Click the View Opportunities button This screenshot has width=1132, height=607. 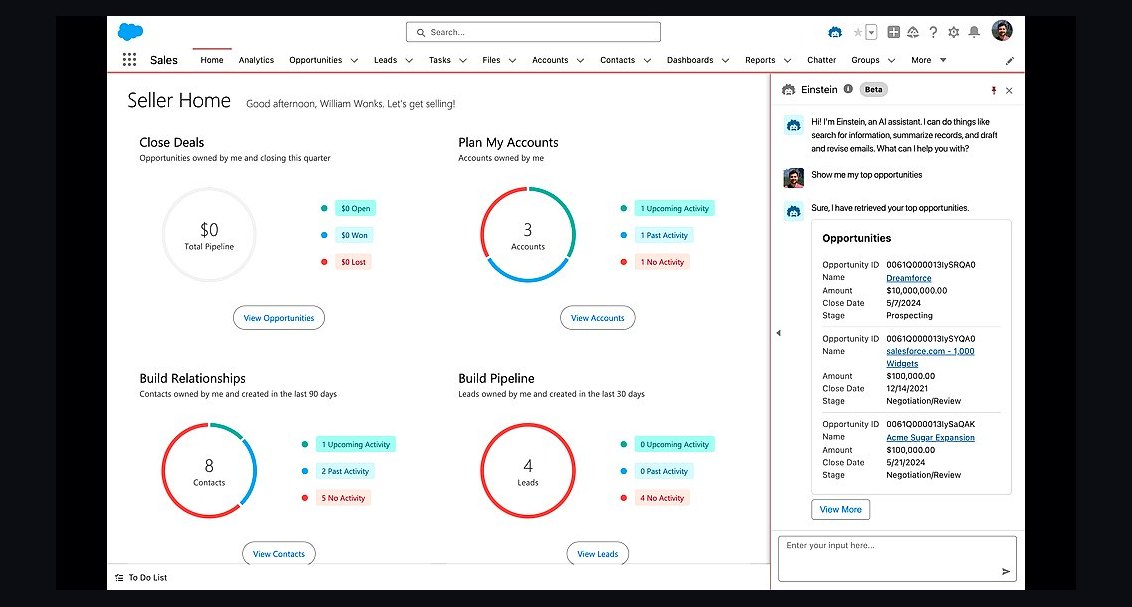[x=279, y=318]
